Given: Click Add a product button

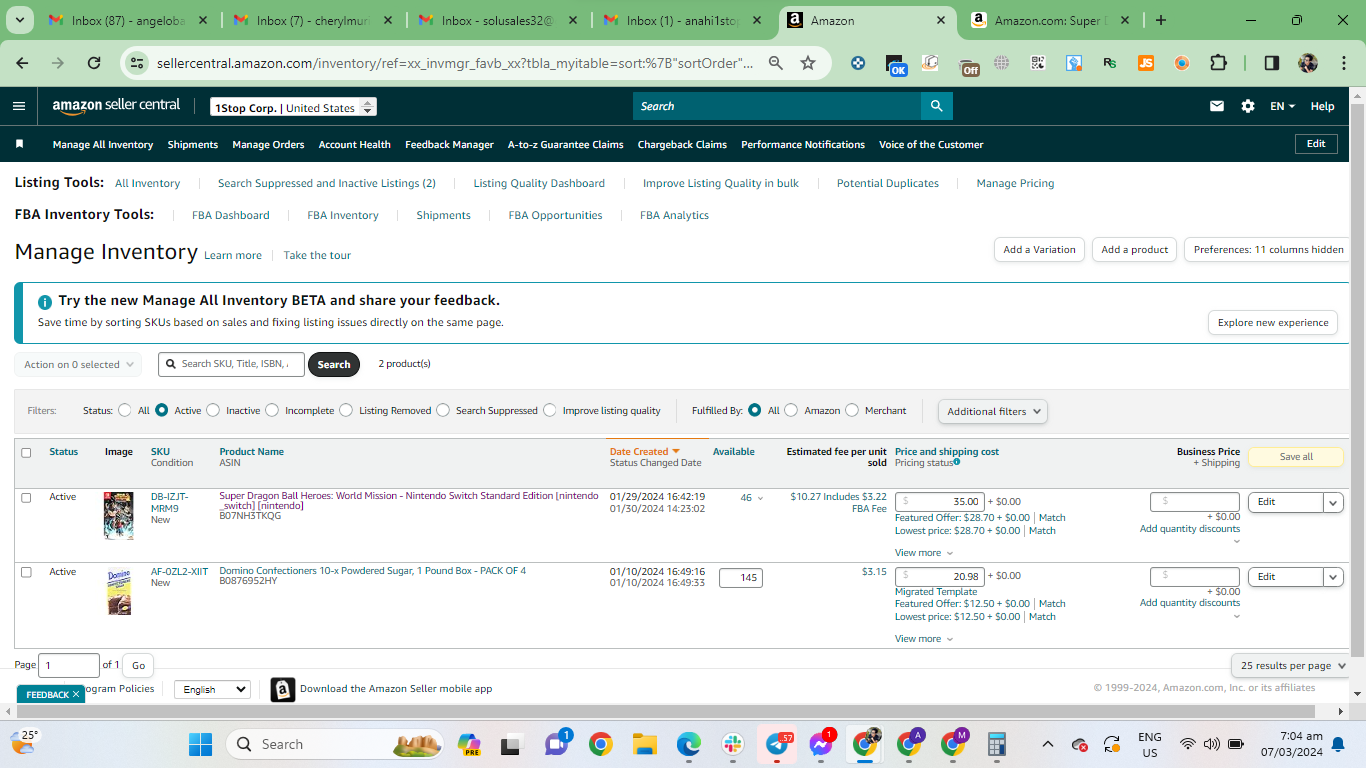Looking at the screenshot, I should pyautogui.click(x=1134, y=250).
